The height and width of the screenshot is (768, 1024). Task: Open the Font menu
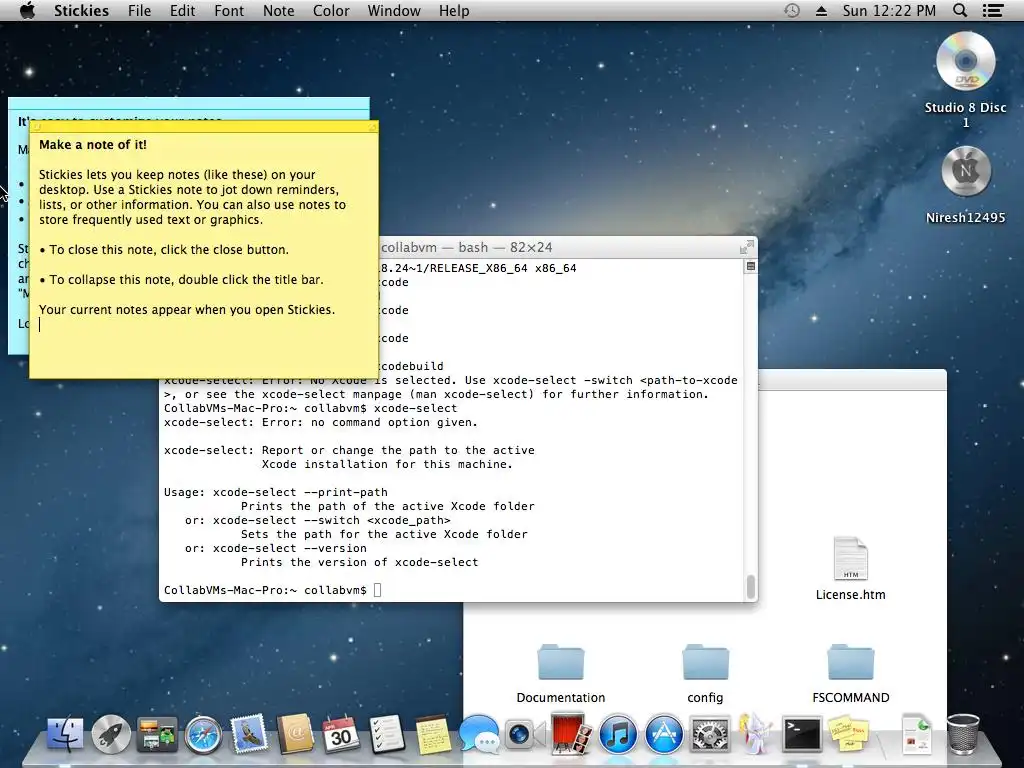click(229, 10)
